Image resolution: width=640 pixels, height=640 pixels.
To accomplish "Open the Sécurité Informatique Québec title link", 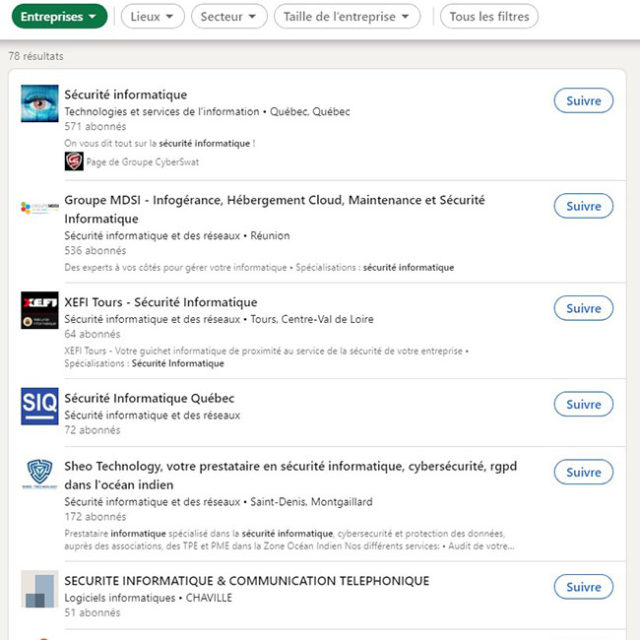I will pyautogui.click(x=149, y=398).
